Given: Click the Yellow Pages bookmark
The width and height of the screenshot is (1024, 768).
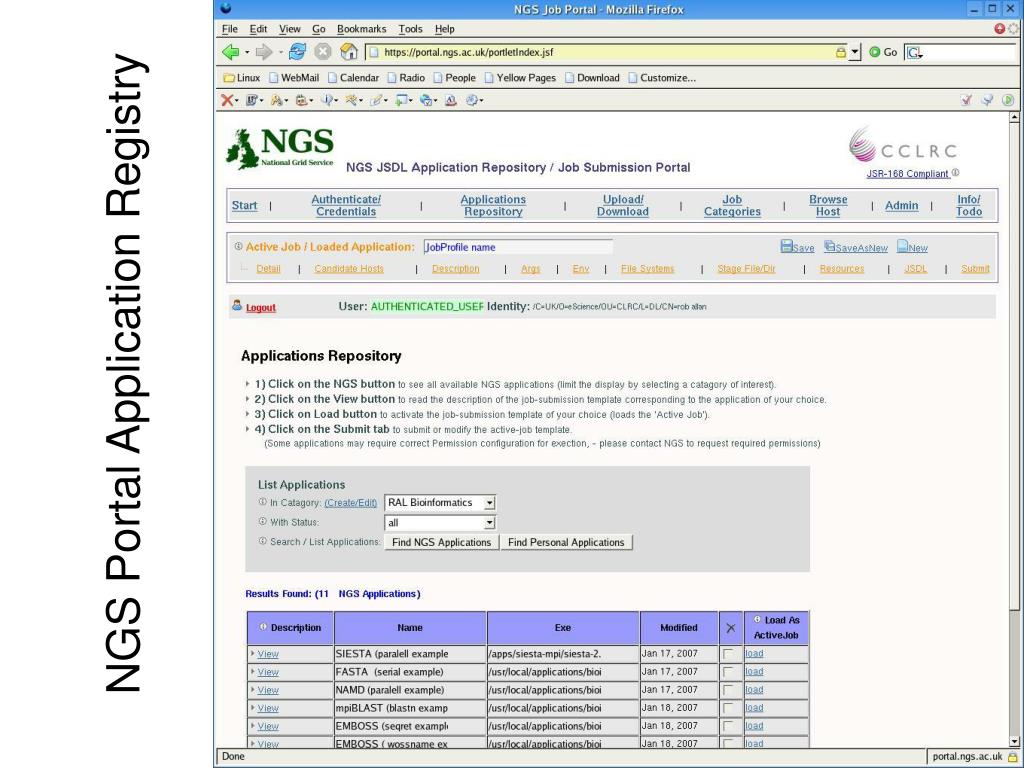Looking at the screenshot, I should (520, 78).
